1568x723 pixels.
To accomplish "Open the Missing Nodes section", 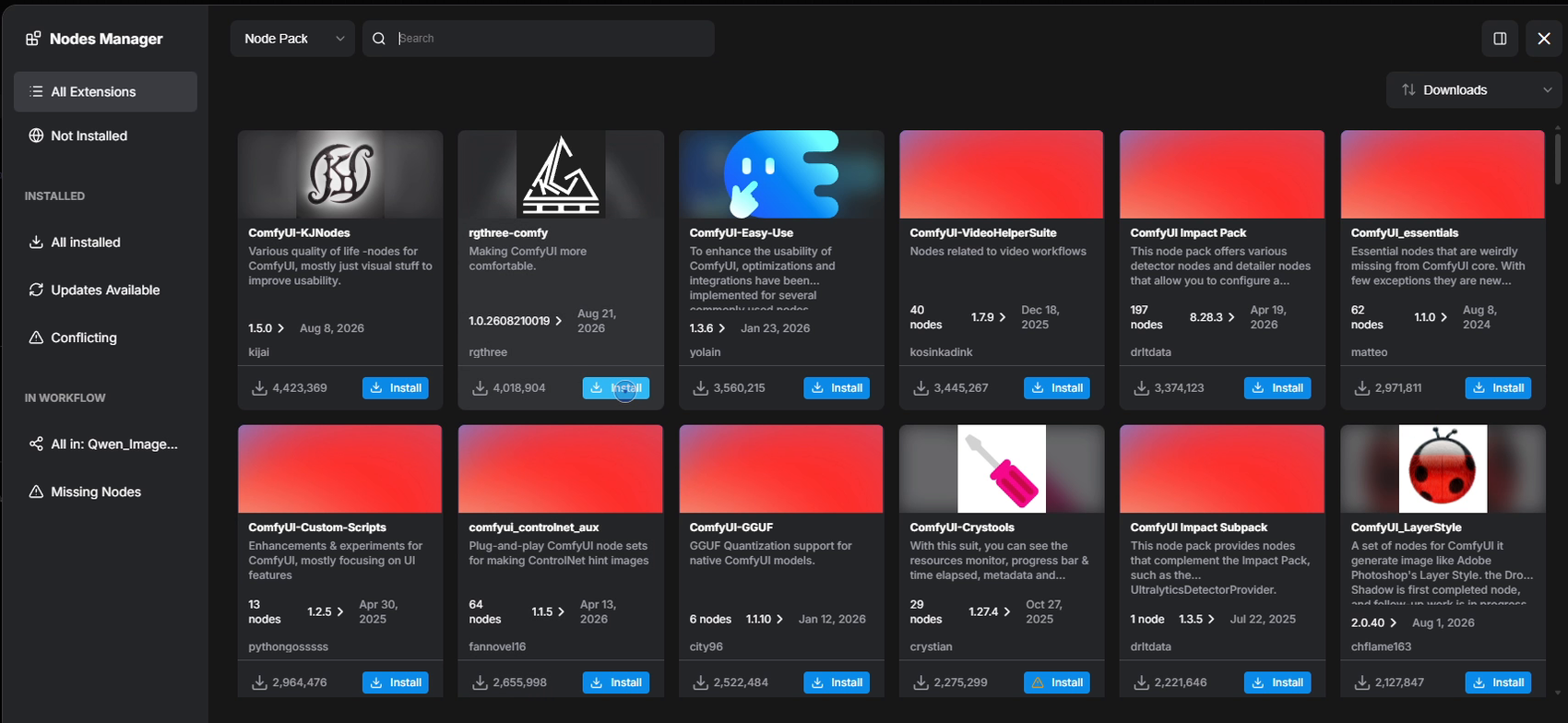I will [x=105, y=492].
